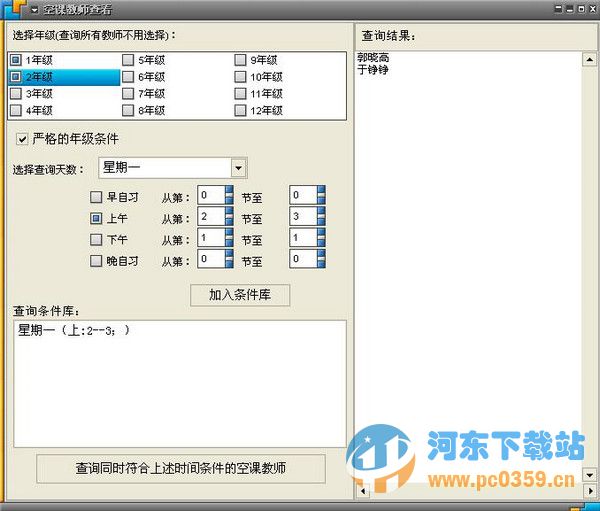This screenshot has width=600, height=511.
Task: Click the 加入条件库 button
Action: point(240,295)
